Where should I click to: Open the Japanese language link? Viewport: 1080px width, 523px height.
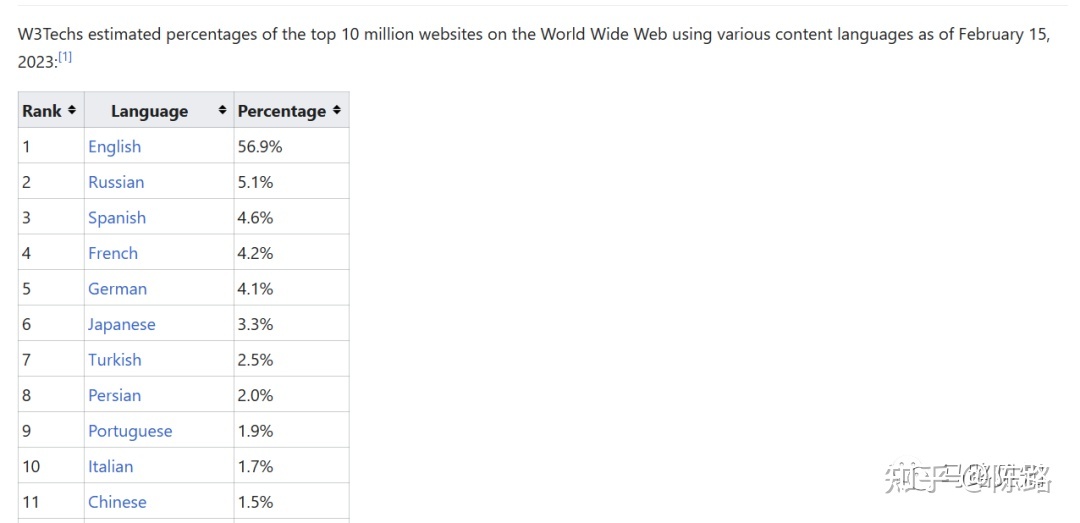tap(122, 325)
